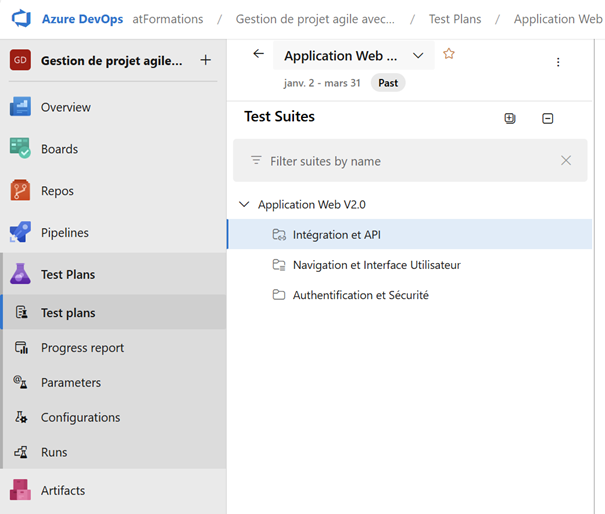Image resolution: width=605 pixels, height=514 pixels.
Task: Click the expand all suites icon
Action: [510, 118]
